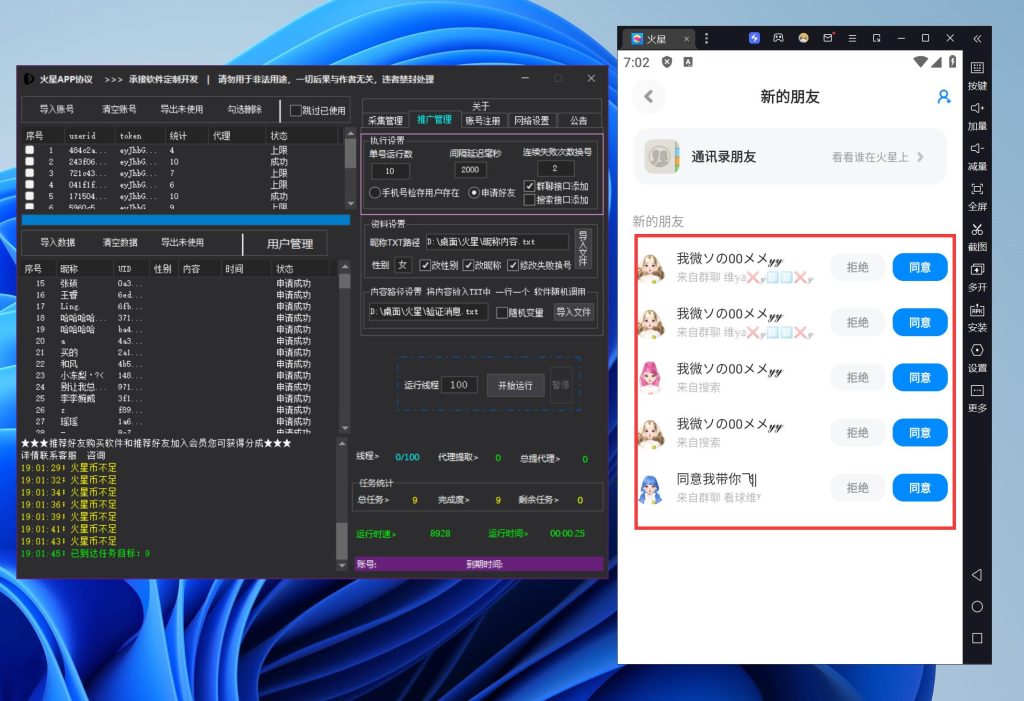Click 同意 on the first friend request

pyautogui.click(x=919, y=267)
